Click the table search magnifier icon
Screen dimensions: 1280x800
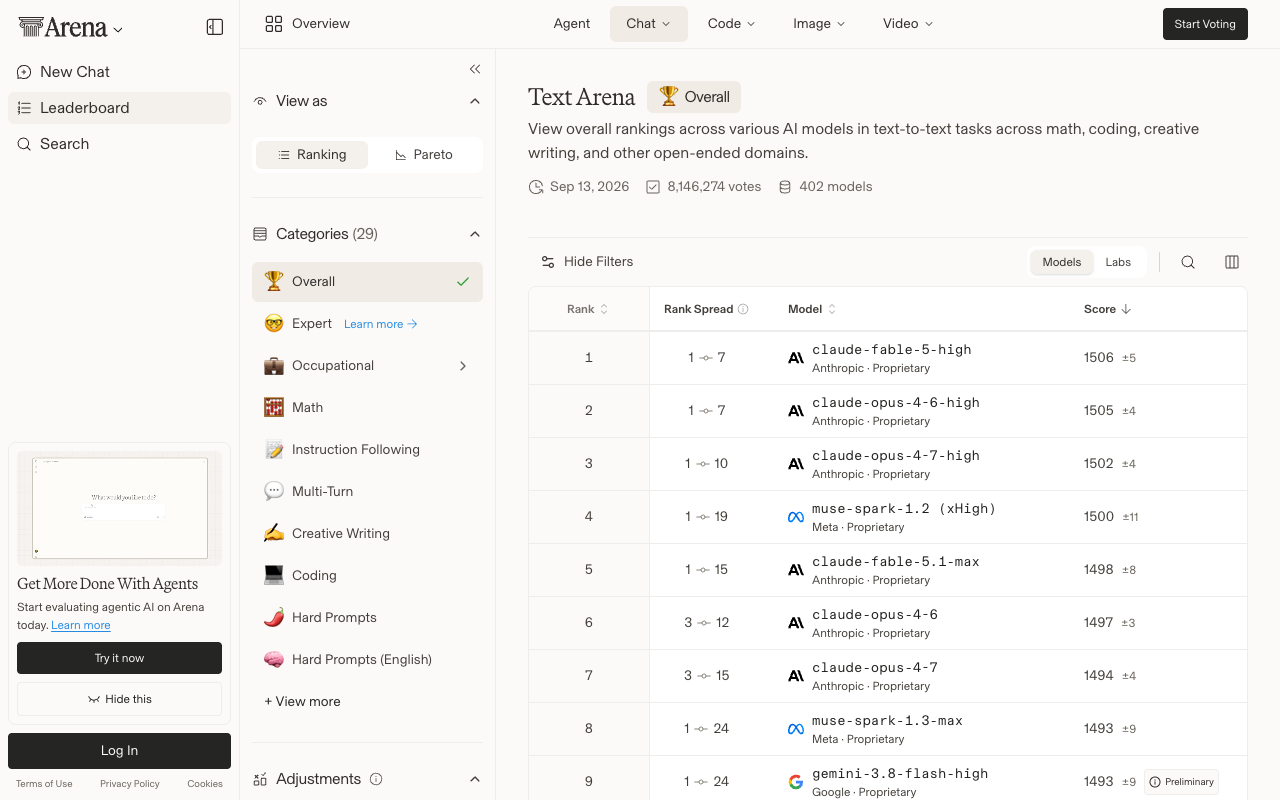point(1188,262)
